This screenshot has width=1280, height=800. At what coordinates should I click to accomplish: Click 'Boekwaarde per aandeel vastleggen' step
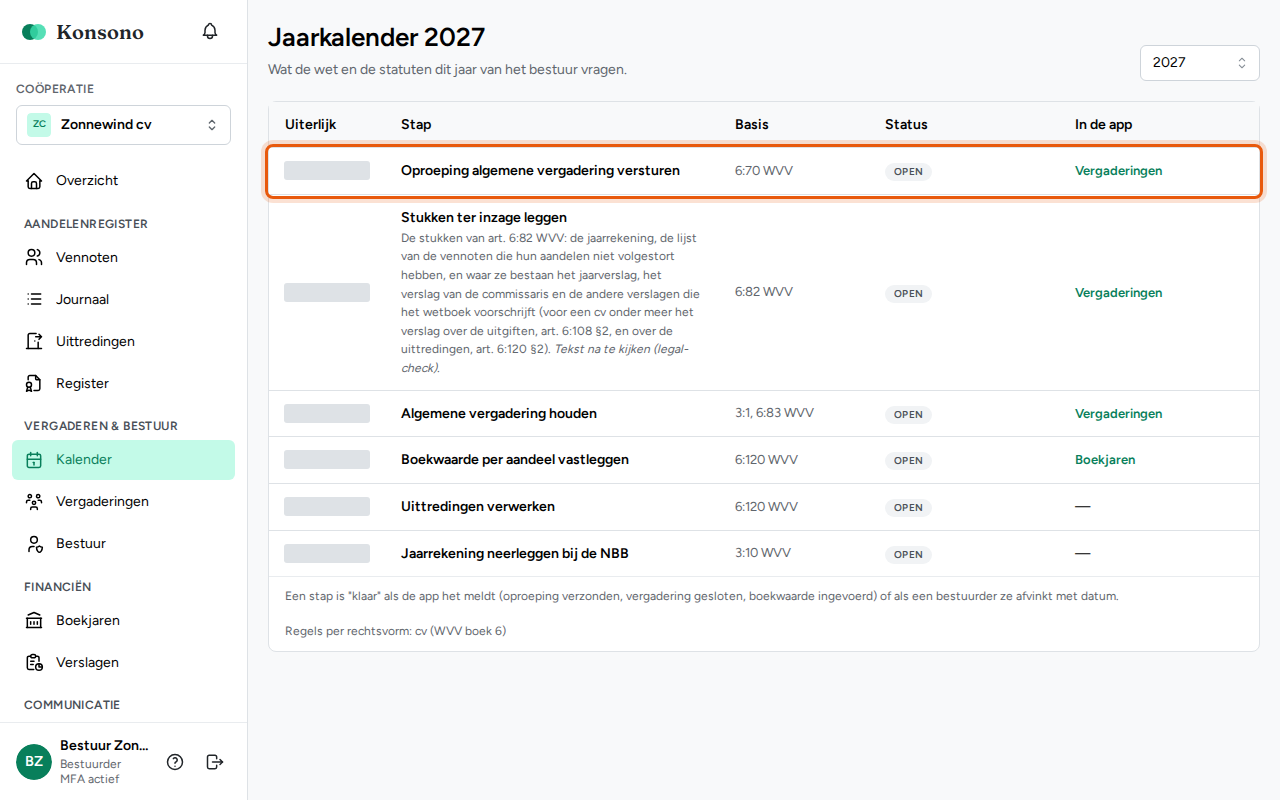515,460
